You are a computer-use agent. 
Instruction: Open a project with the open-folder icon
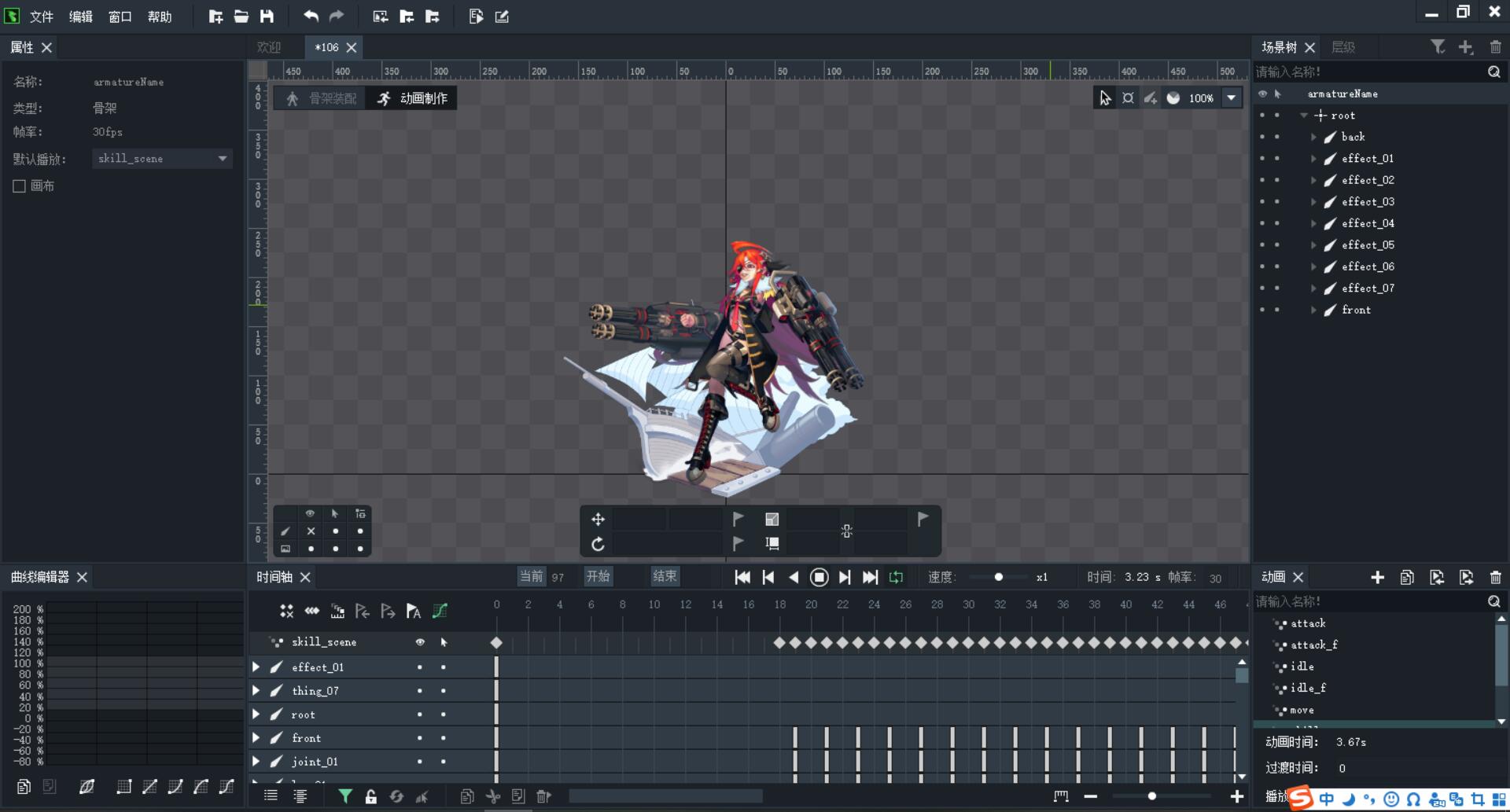coord(241,17)
